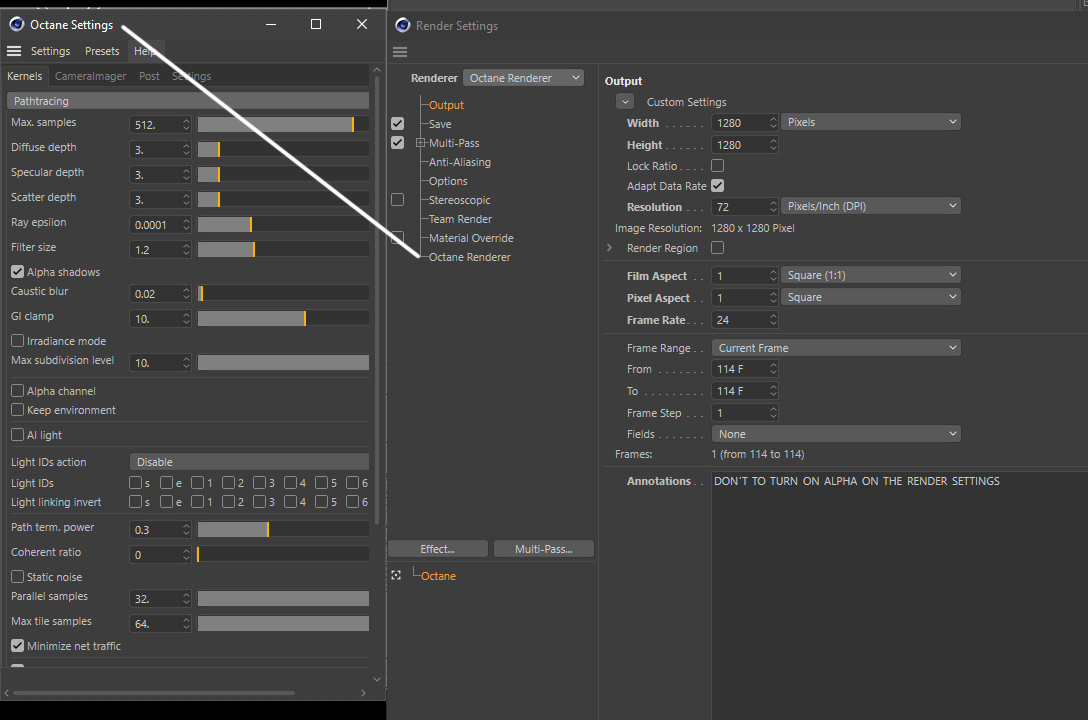1088x720 pixels.
Task: Click the Width input field showing 1280
Action: (x=740, y=123)
